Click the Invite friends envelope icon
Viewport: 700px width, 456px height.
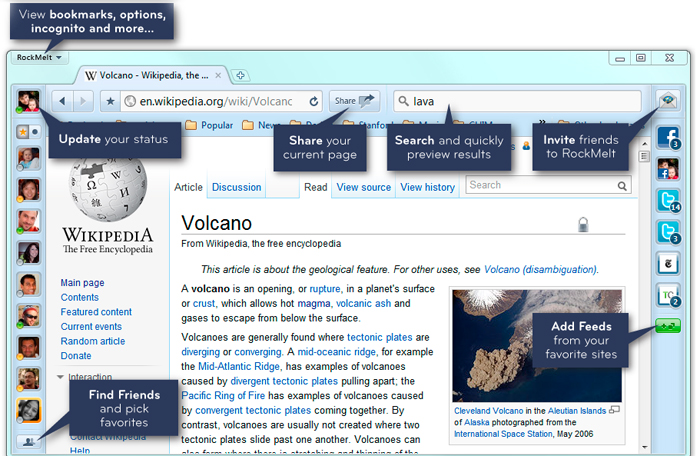click(x=667, y=100)
